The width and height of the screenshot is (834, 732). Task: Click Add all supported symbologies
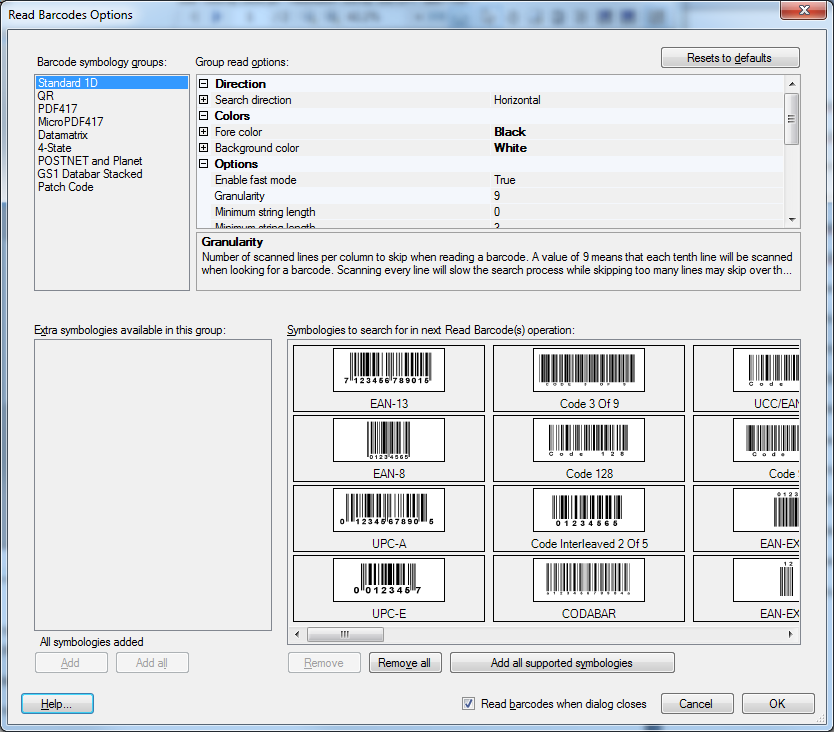coord(562,663)
